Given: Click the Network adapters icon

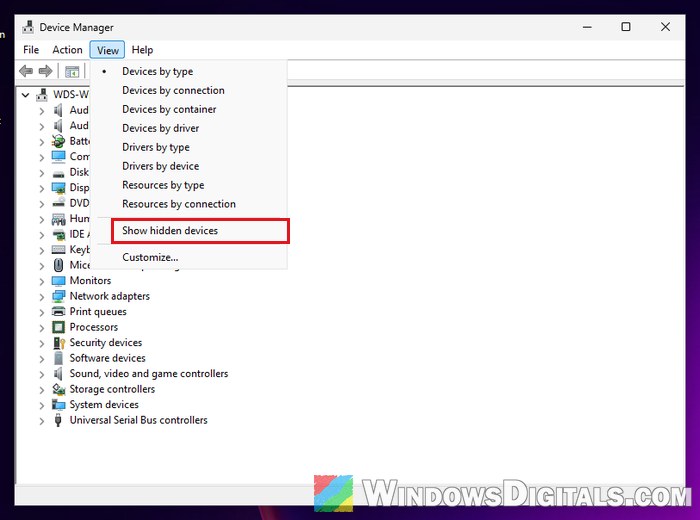Looking at the screenshot, I should pyautogui.click(x=58, y=296).
